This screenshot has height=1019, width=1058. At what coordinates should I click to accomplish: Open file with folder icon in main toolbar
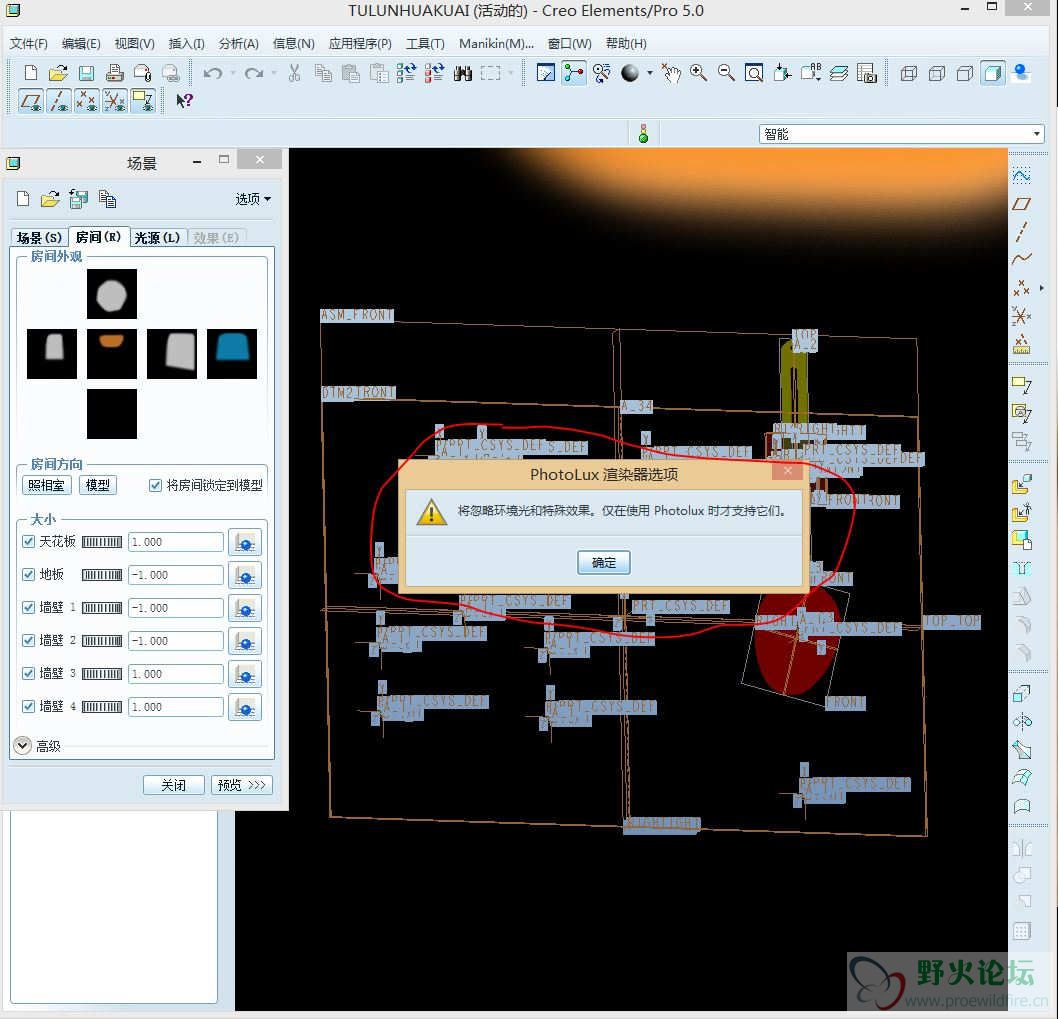click(58, 73)
